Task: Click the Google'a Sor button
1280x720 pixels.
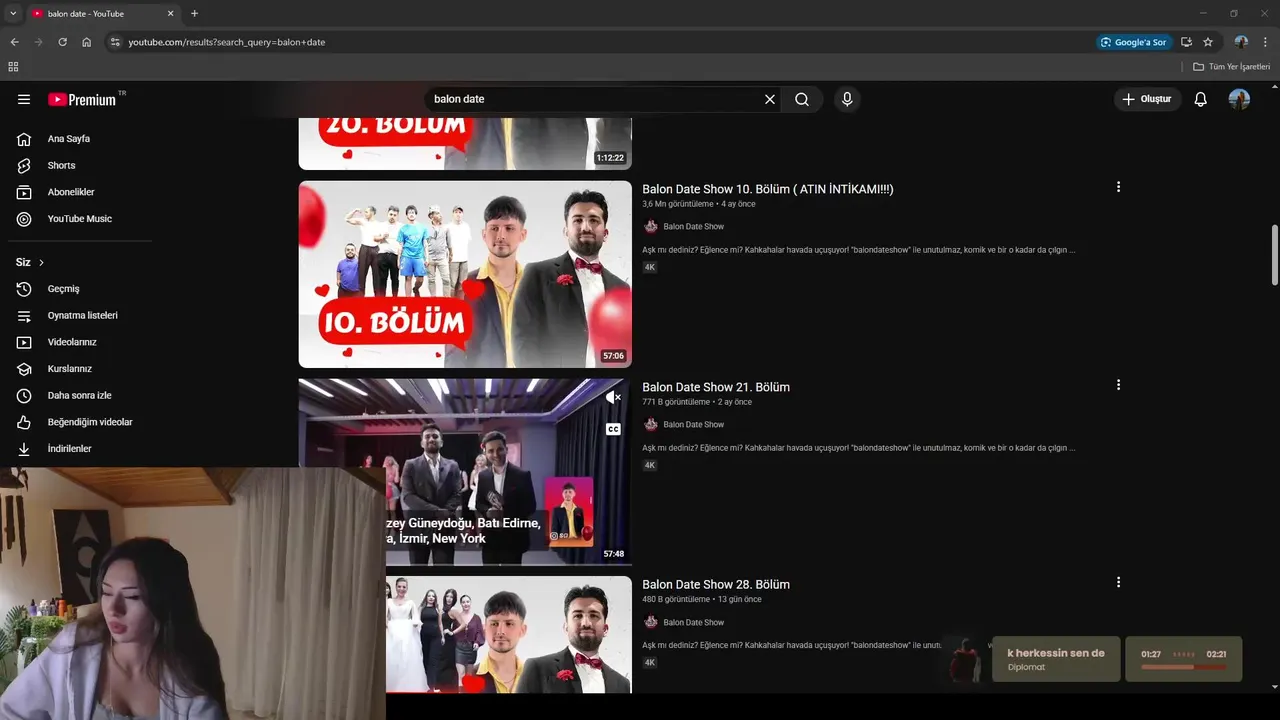Action: [x=1134, y=42]
